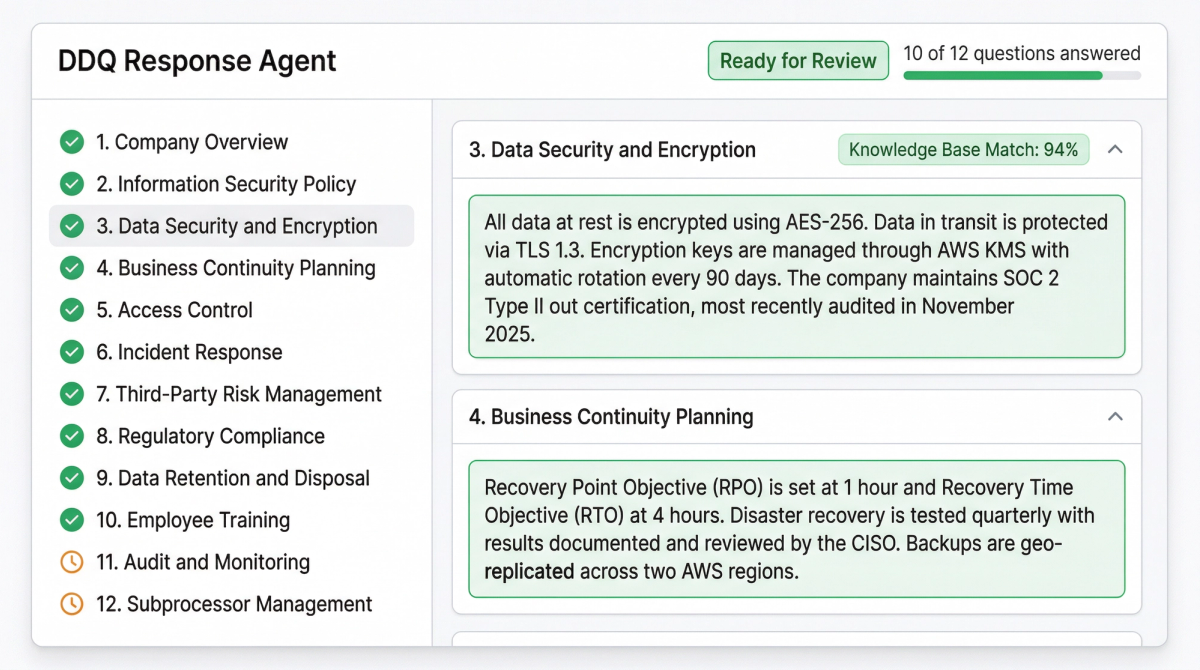Click the AES-256 encryption answer text box
1200x670 pixels.
796,277
